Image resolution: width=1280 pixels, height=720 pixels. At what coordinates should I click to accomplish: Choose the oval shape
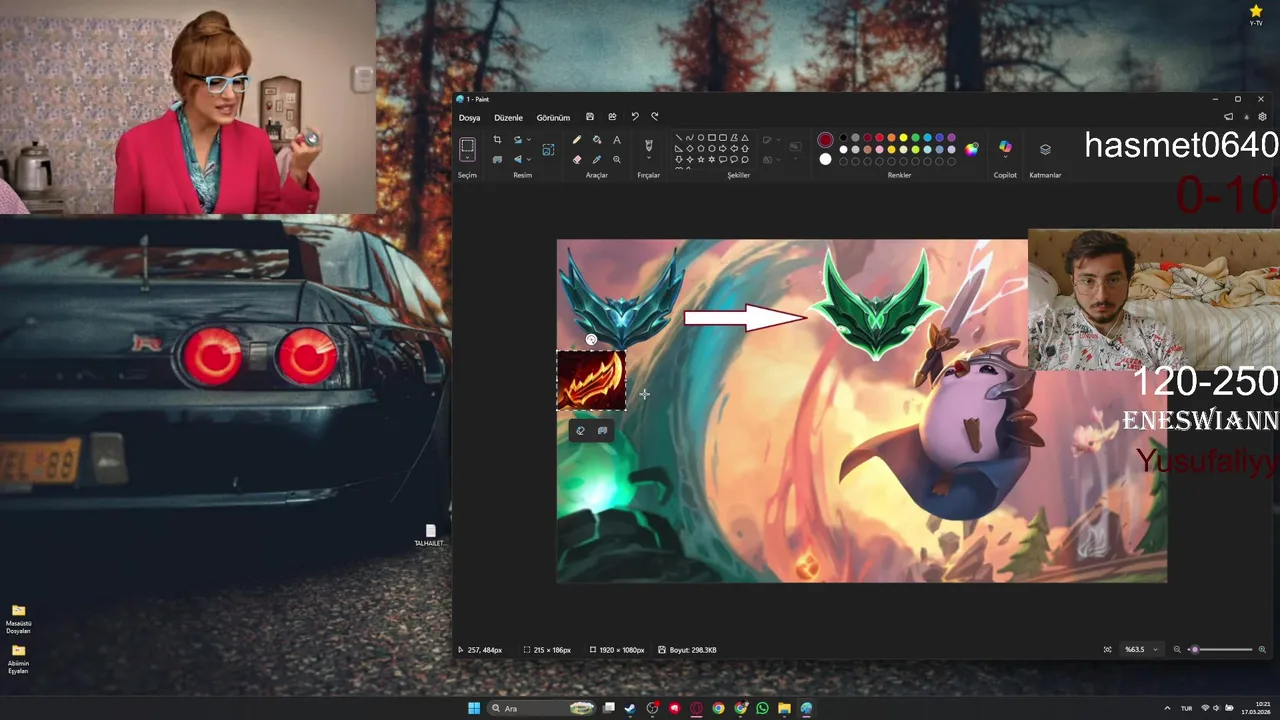point(701,137)
